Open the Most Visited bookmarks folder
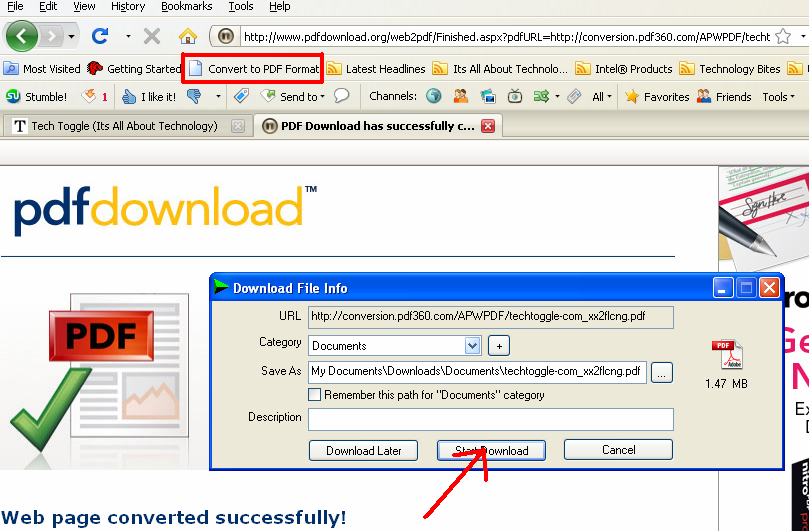The width and height of the screenshot is (809, 531). tap(42, 69)
